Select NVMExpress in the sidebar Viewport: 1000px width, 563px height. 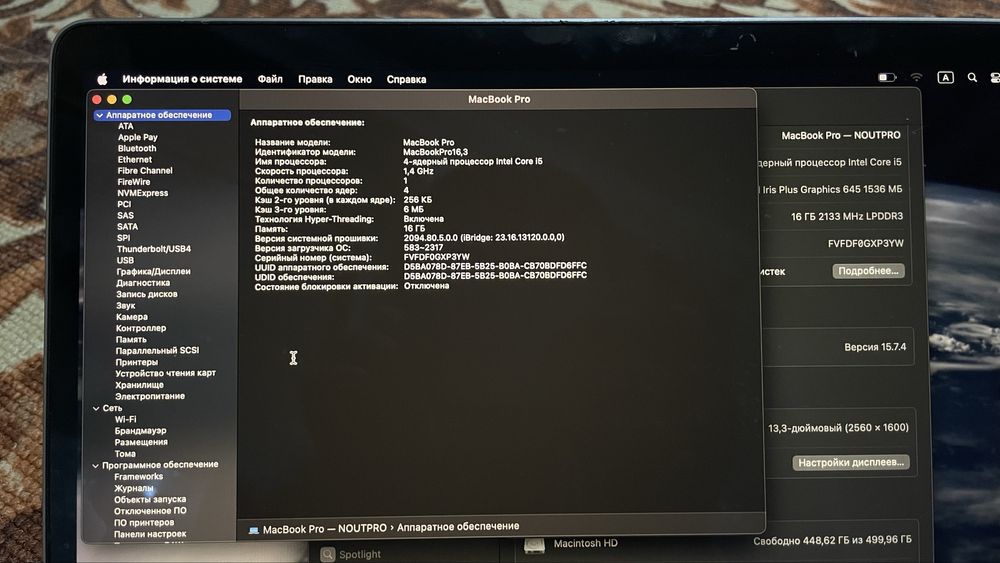143,193
